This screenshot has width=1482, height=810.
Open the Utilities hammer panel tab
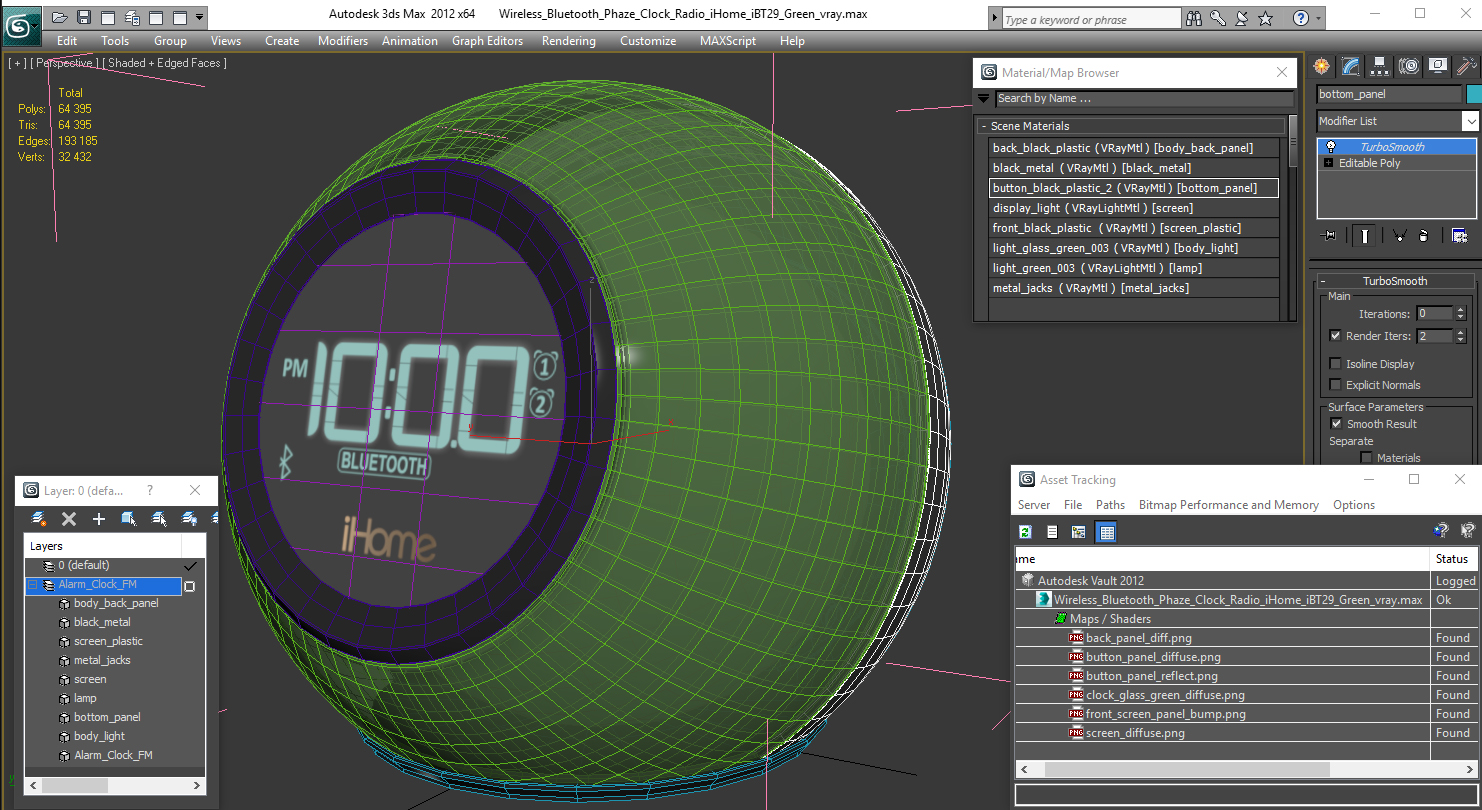coord(1466,66)
